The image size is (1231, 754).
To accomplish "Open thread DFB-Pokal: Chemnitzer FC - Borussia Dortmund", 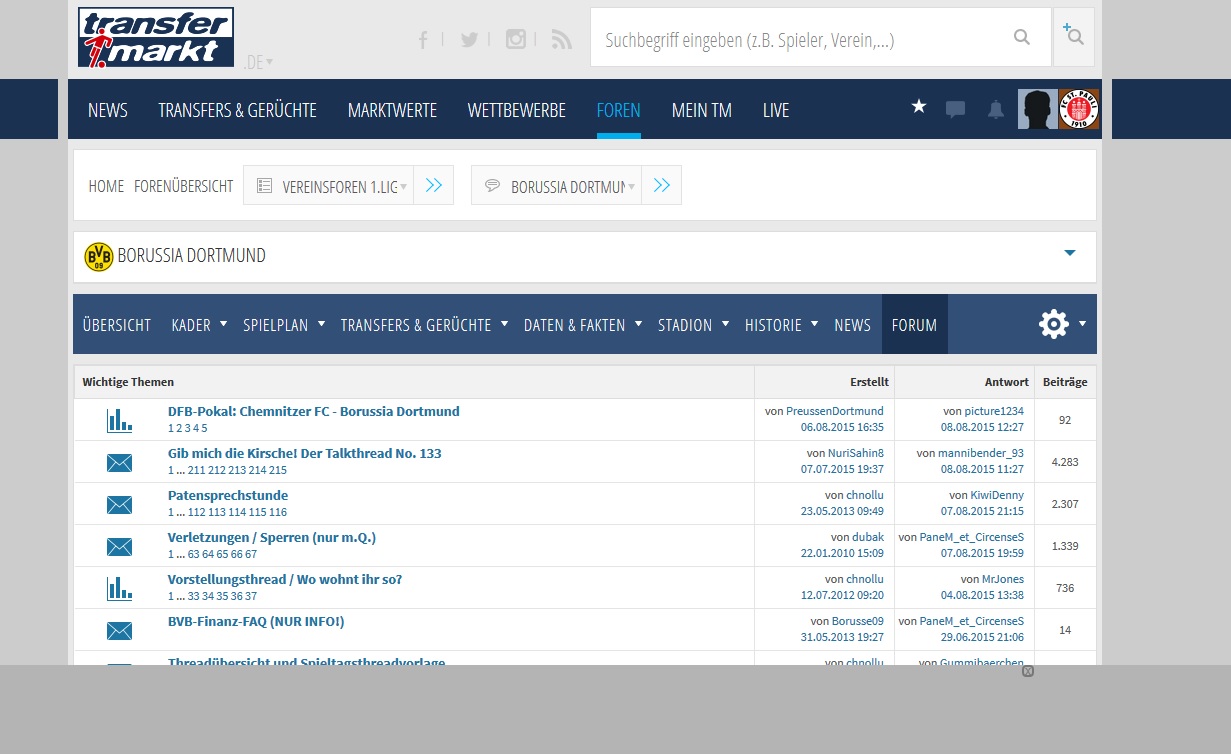I will 314,411.
